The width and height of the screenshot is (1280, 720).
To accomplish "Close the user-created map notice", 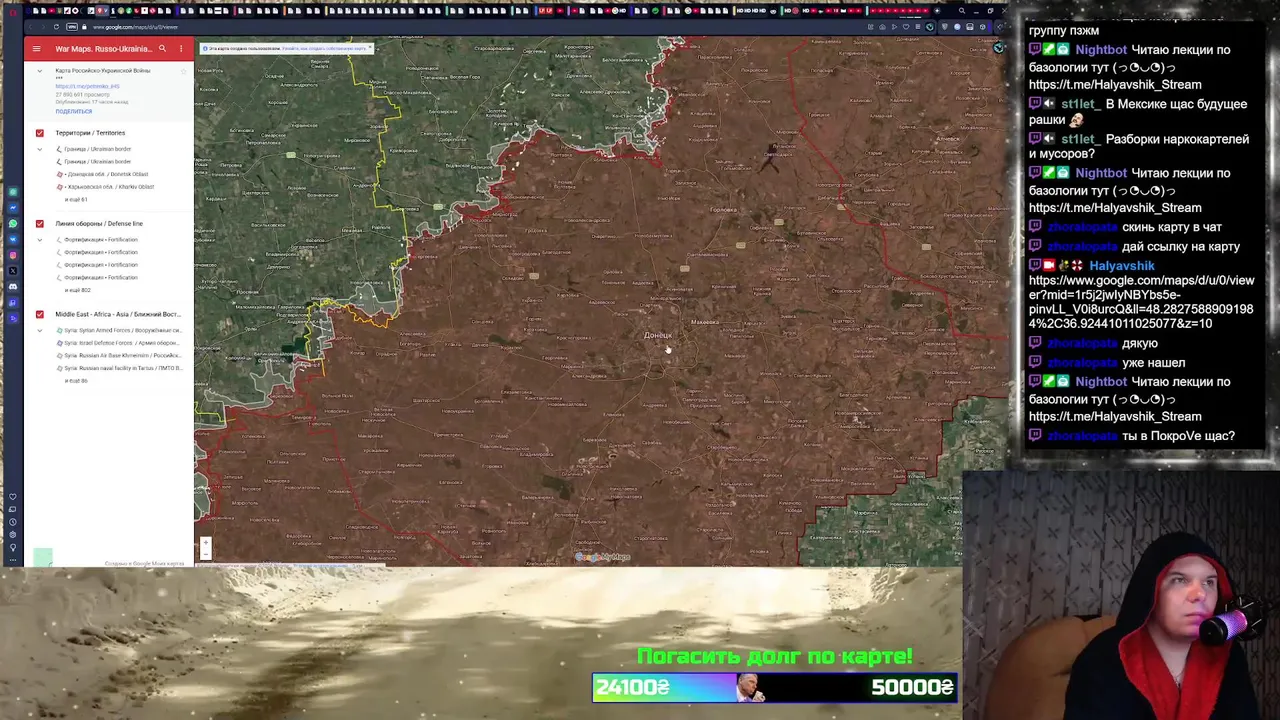I will (x=369, y=48).
